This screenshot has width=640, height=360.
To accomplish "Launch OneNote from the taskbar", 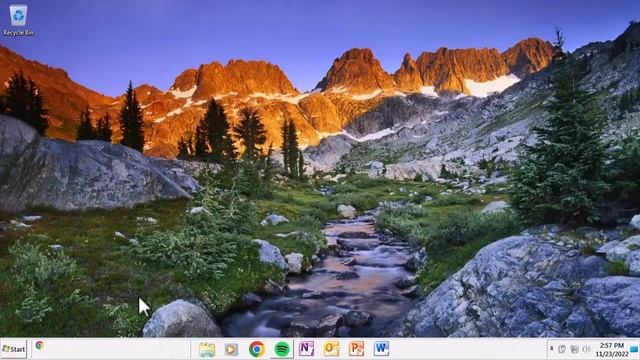I will pos(306,349).
